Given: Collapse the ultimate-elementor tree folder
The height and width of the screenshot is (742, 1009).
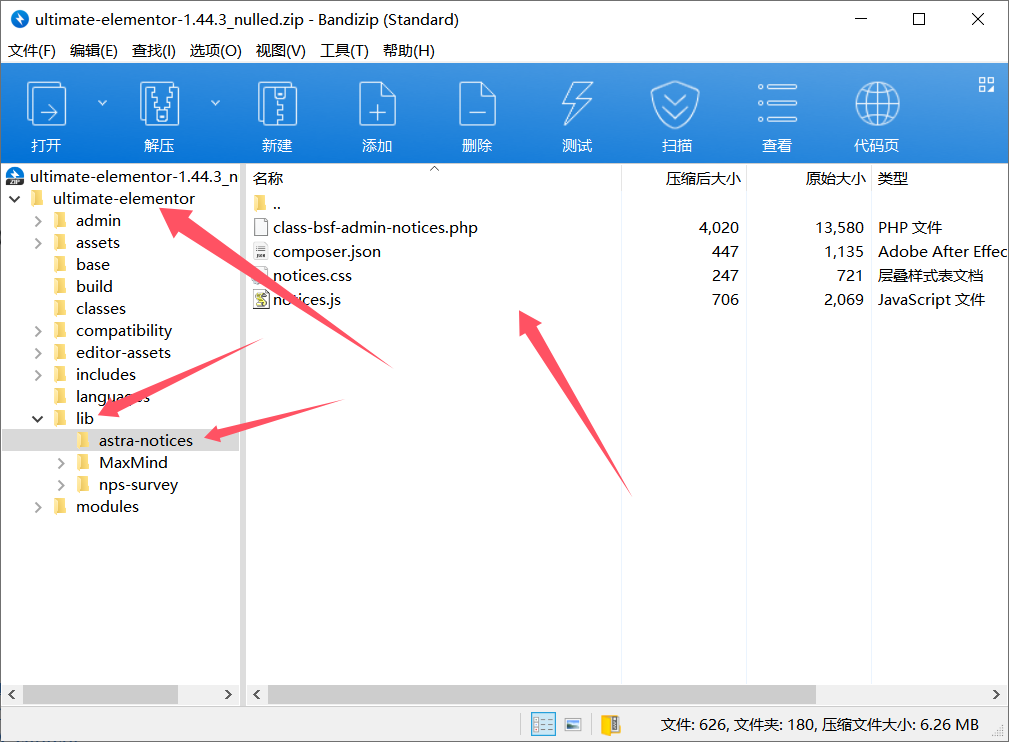Looking at the screenshot, I should tap(15, 199).
